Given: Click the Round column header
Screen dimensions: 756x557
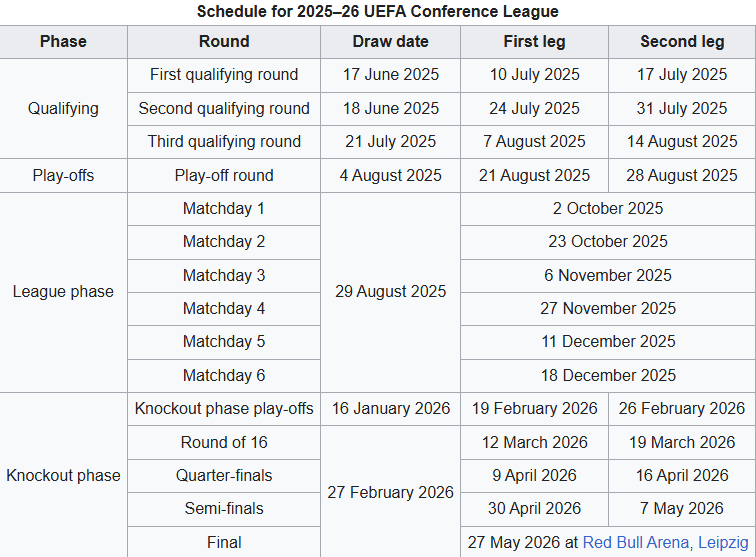Looking at the screenshot, I should (224, 42).
